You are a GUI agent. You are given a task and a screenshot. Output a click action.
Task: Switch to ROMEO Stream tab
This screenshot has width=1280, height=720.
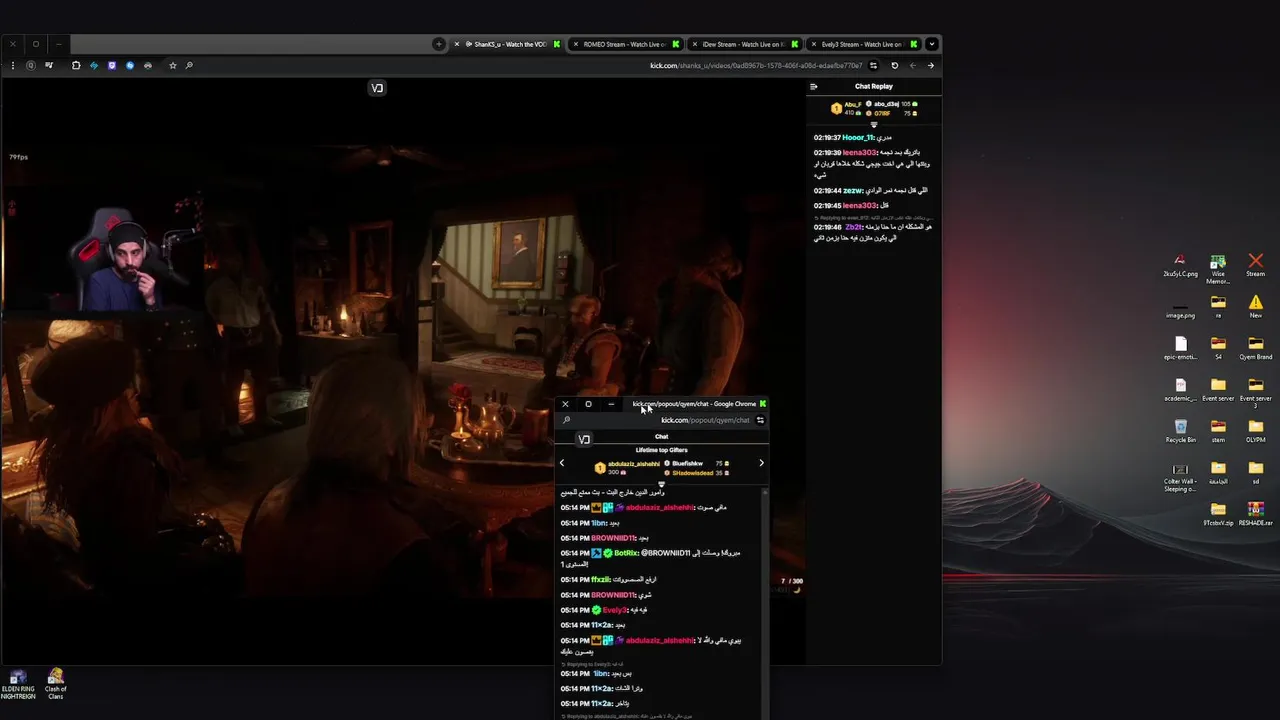pyautogui.click(x=625, y=44)
